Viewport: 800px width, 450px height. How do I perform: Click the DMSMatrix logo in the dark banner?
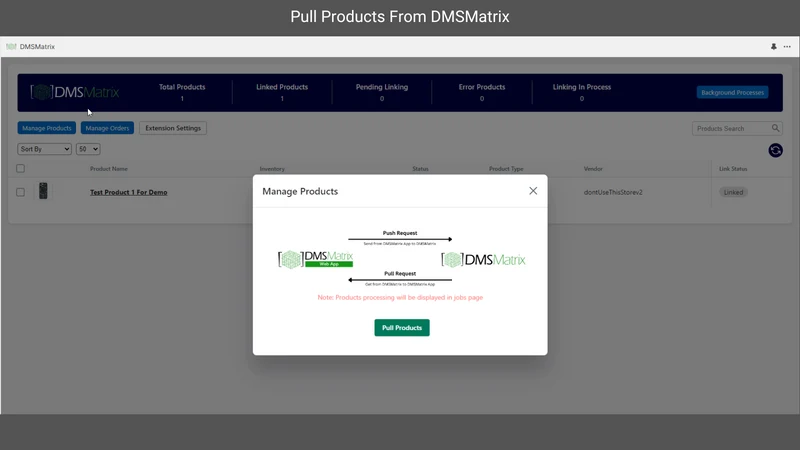pyautogui.click(x=74, y=92)
